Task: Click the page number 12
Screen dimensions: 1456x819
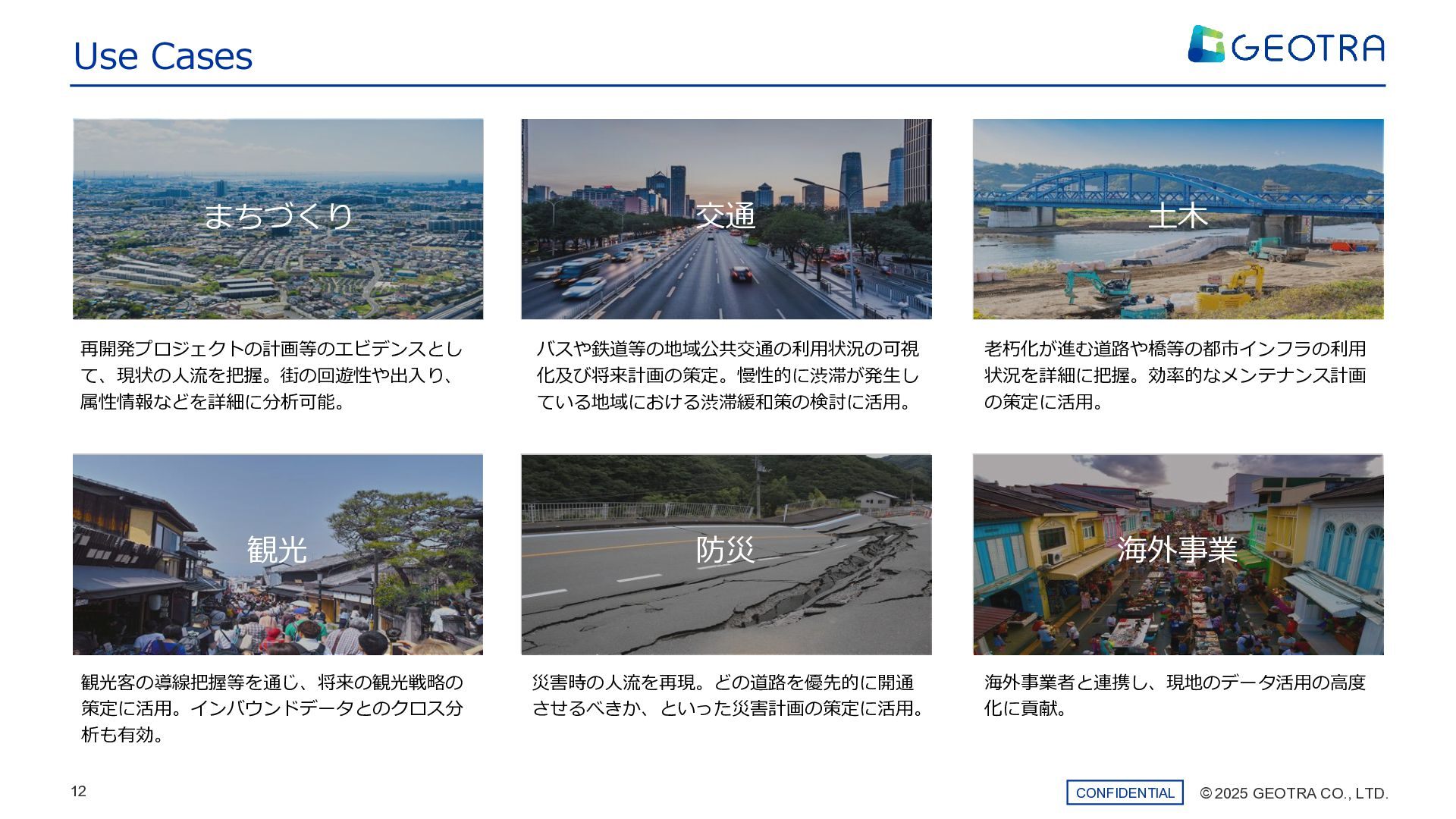Action: (79, 792)
